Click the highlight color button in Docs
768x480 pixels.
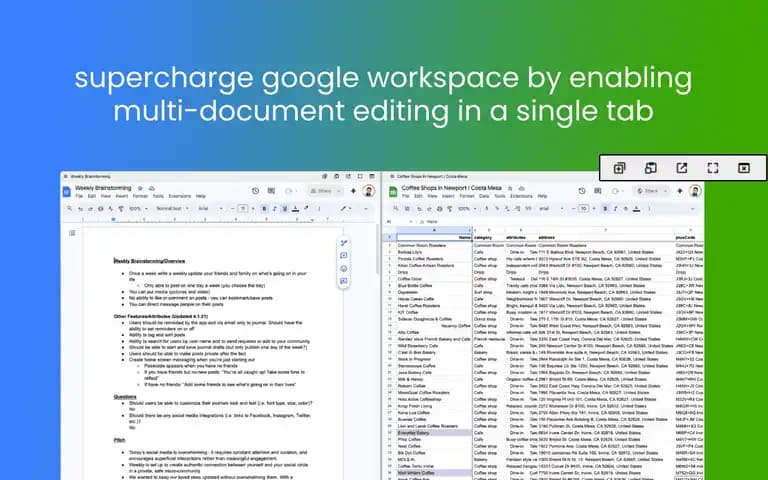point(306,208)
